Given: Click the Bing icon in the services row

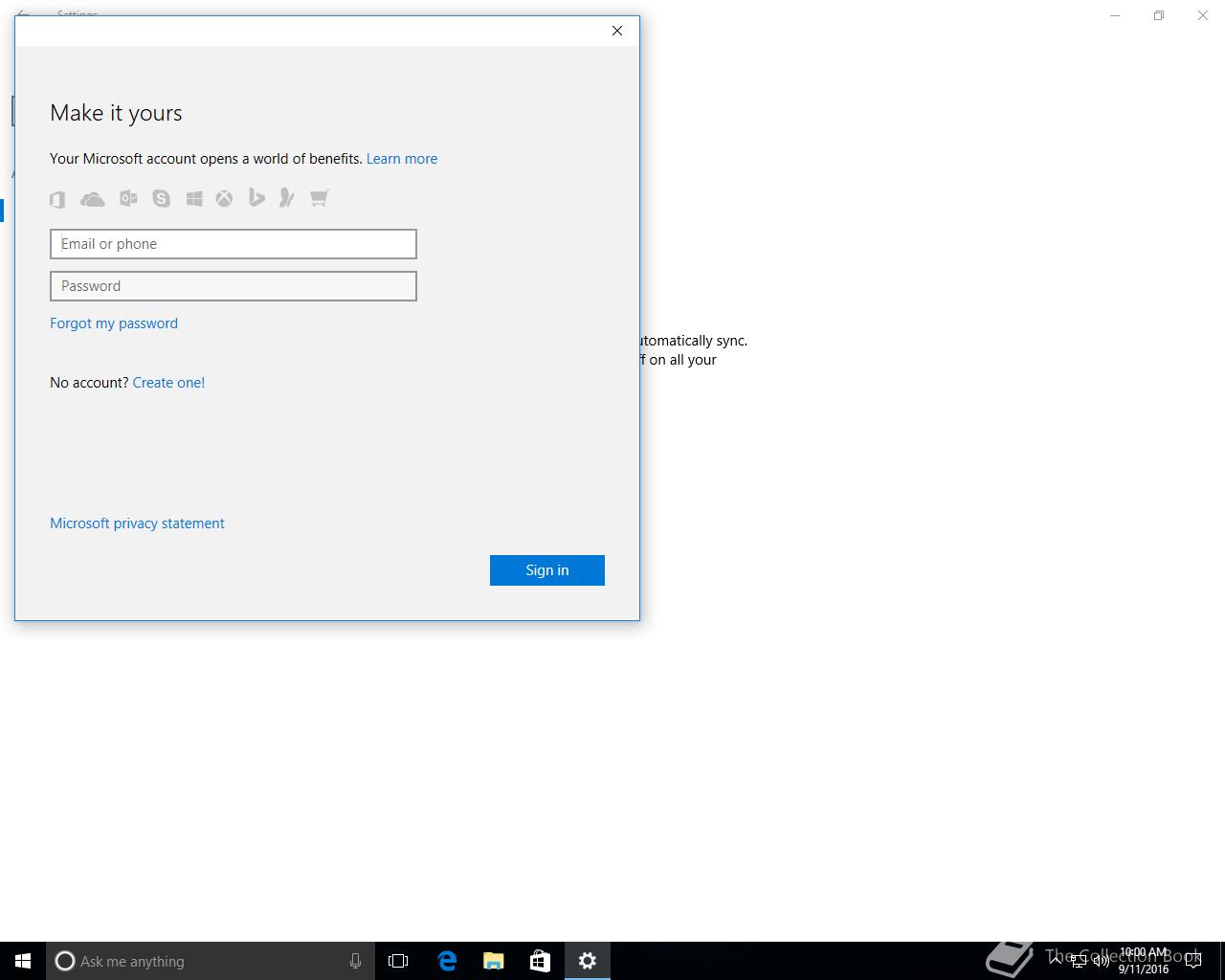Looking at the screenshot, I should click(256, 198).
